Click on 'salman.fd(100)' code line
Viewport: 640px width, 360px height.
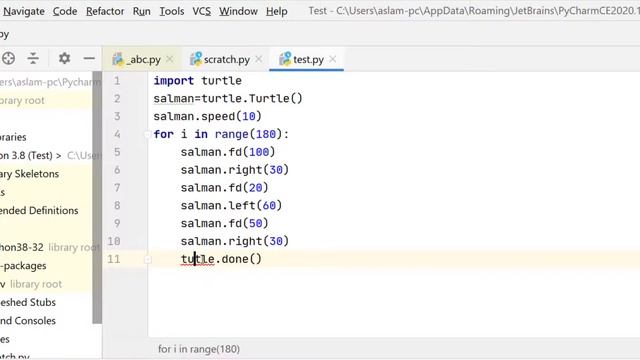pos(228,152)
